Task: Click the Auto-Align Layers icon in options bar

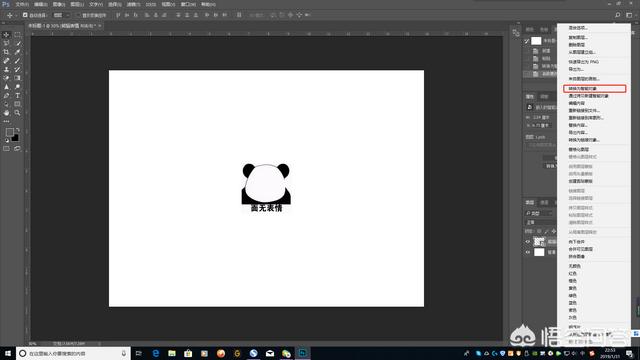Action: 239,15
